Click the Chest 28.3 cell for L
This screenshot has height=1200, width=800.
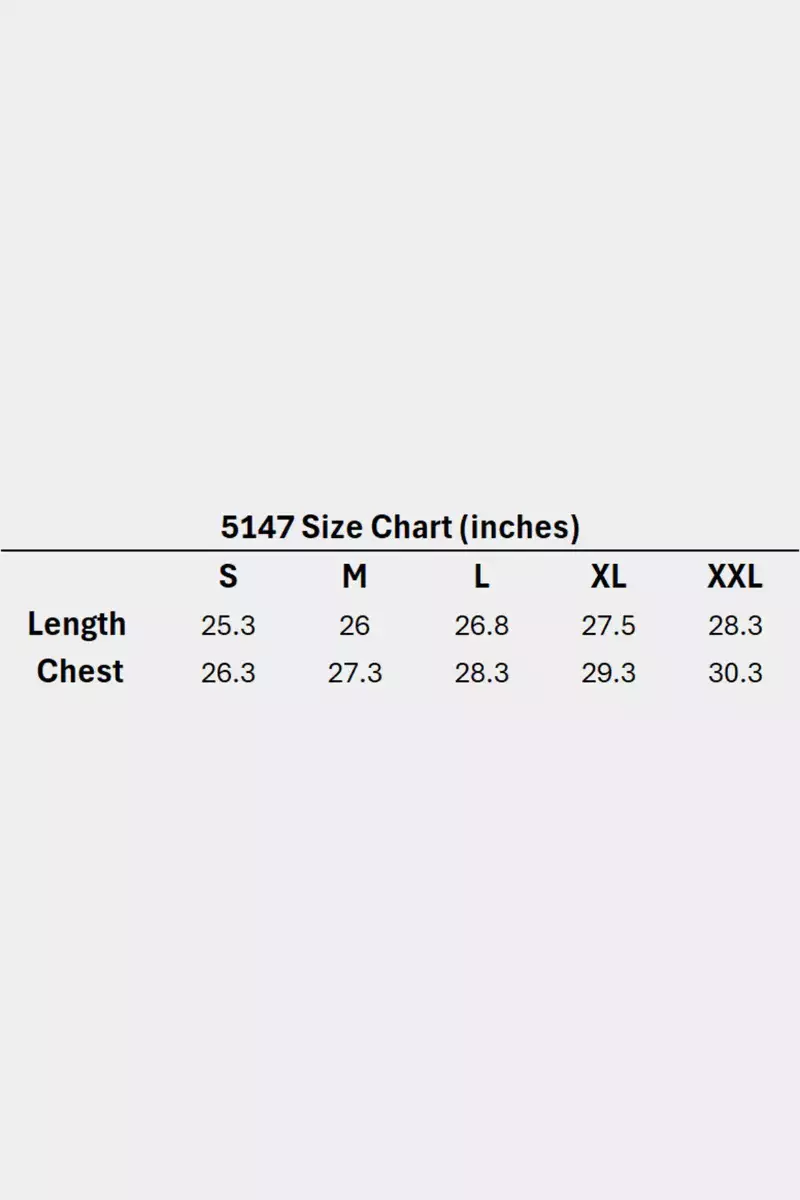point(482,673)
